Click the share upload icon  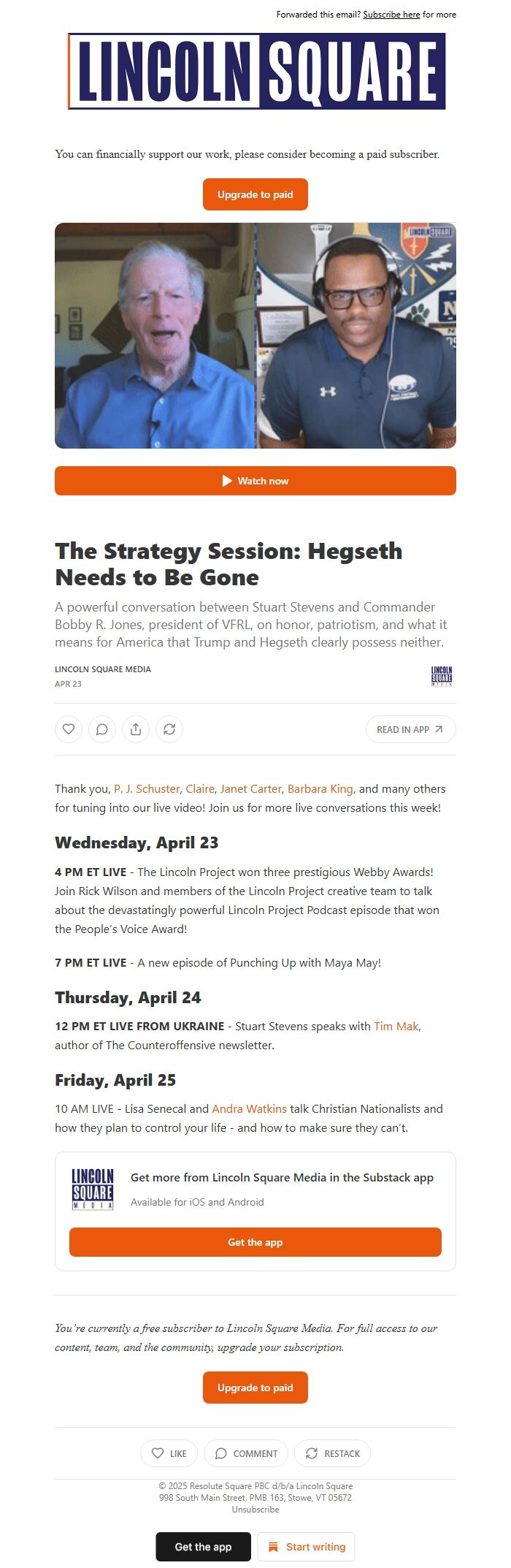(x=136, y=729)
